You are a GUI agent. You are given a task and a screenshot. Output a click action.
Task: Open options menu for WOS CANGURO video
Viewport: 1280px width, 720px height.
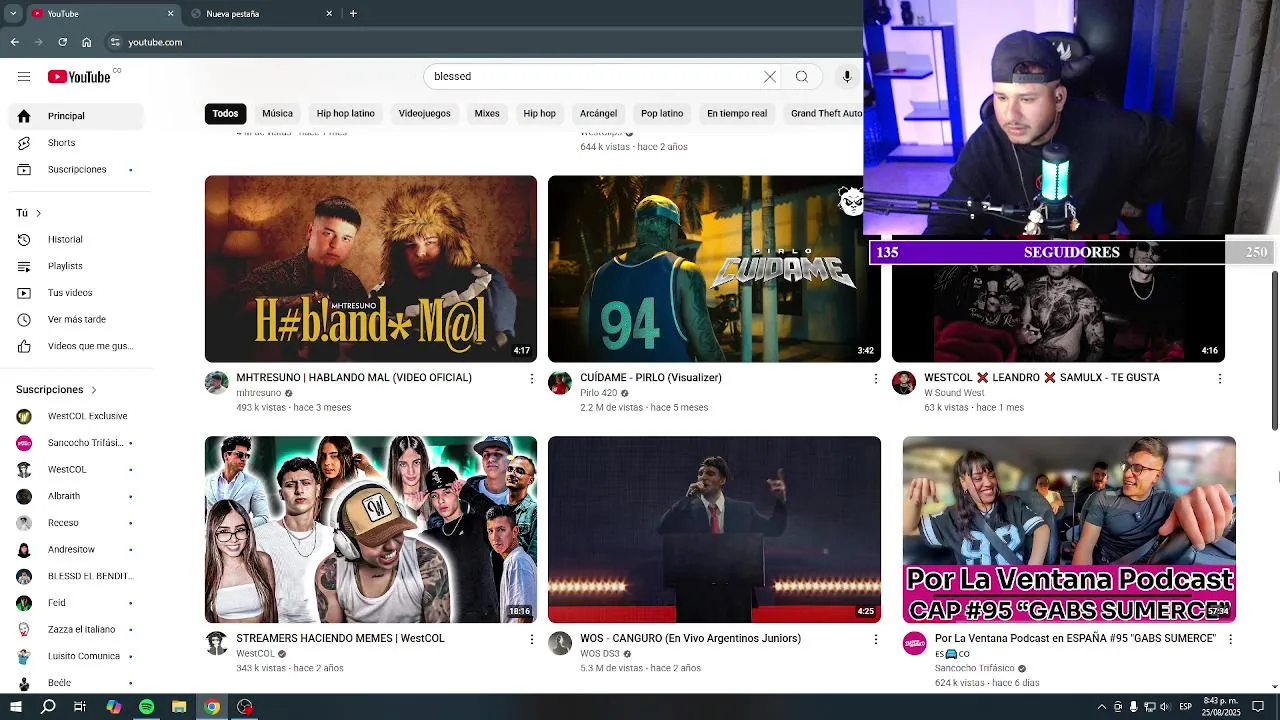[876, 639]
